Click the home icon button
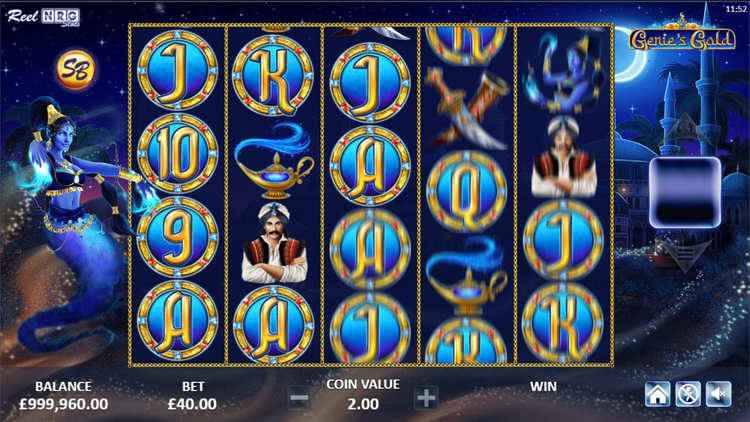 (x=658, y=394)
